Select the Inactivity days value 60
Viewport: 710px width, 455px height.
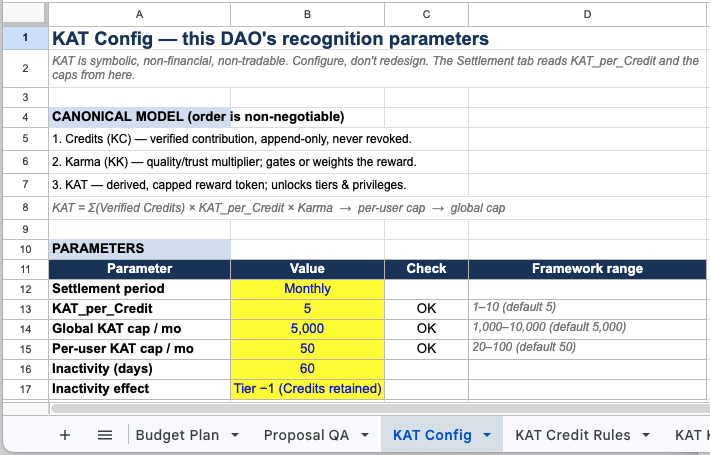(x=307, y=369)
